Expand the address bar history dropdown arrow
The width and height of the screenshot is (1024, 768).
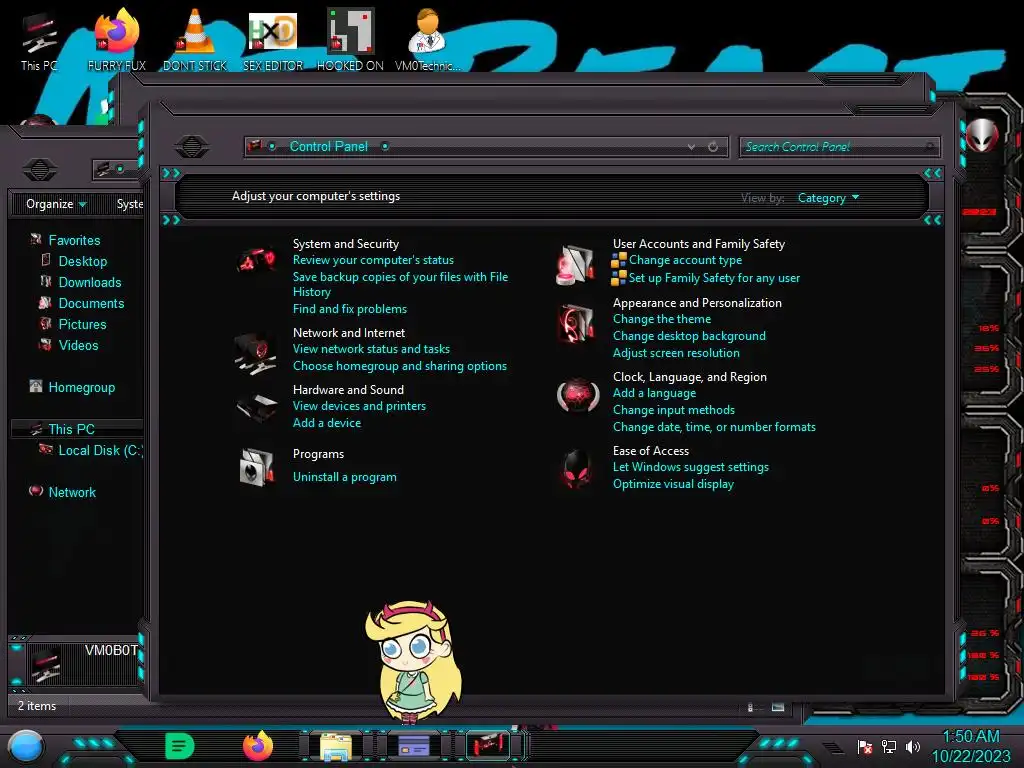691,147
